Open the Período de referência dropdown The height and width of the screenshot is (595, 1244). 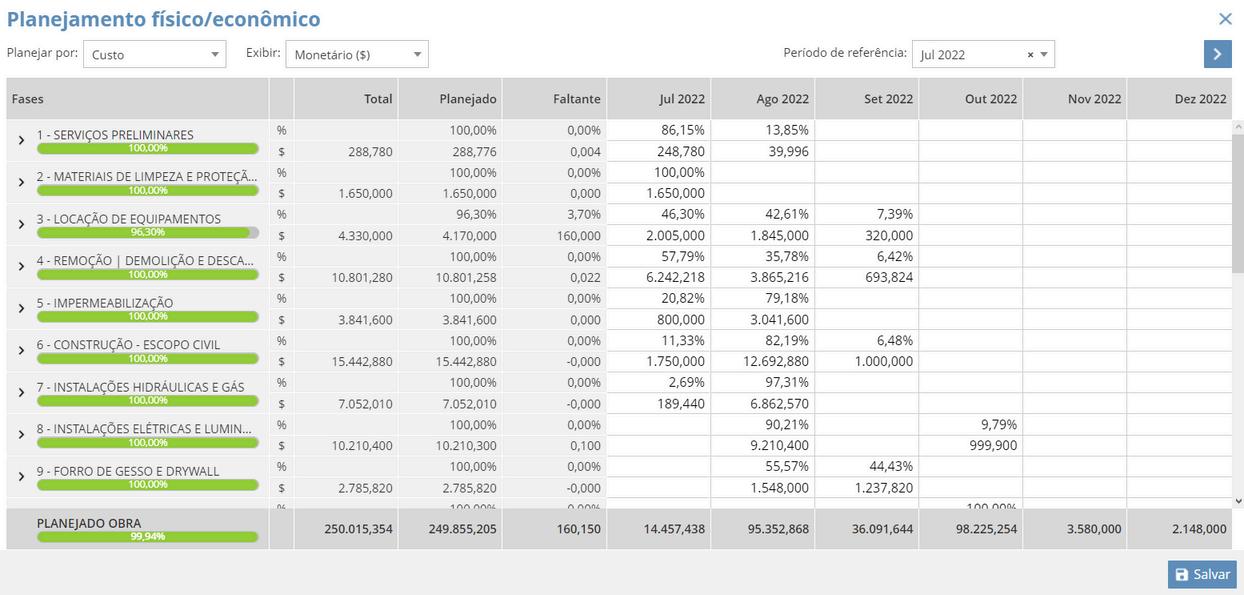click(1045, 55)
